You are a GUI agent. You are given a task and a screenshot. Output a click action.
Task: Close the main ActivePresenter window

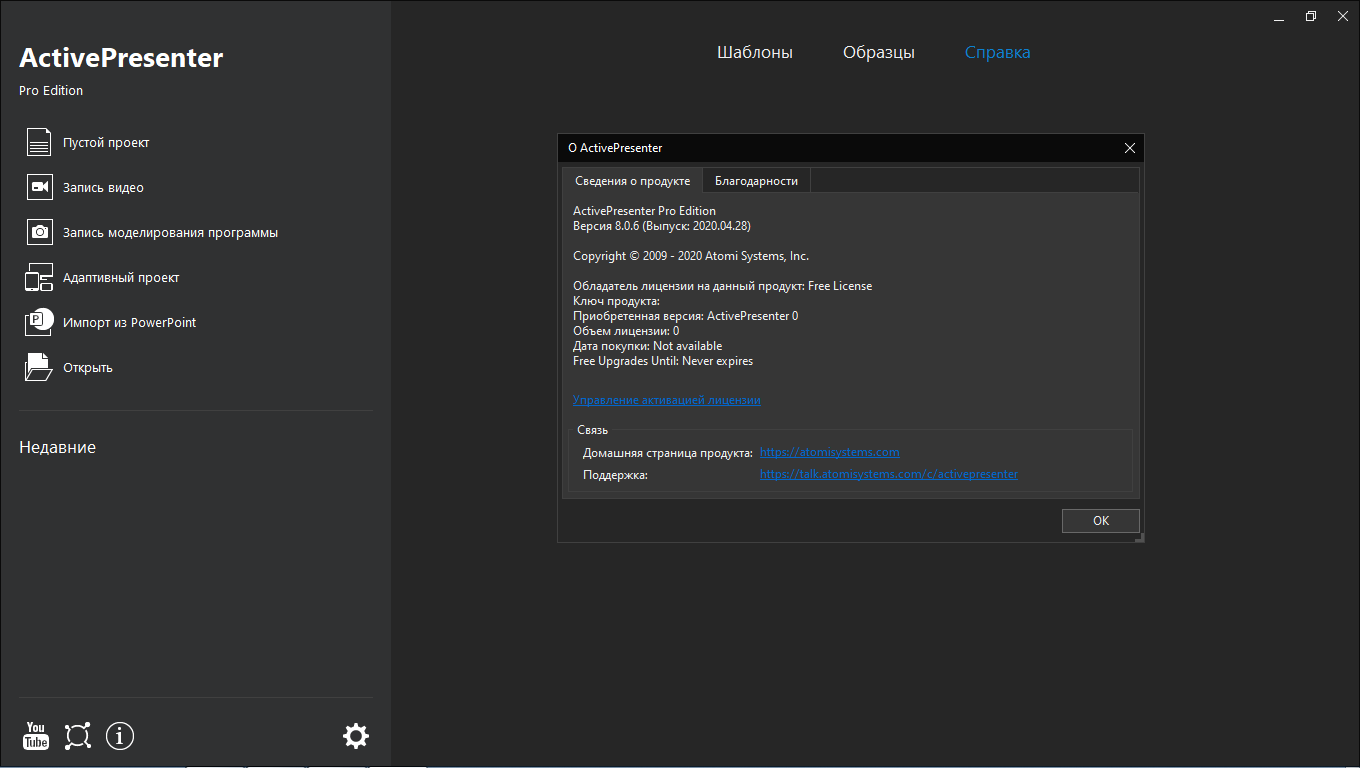pos(1342,16)
